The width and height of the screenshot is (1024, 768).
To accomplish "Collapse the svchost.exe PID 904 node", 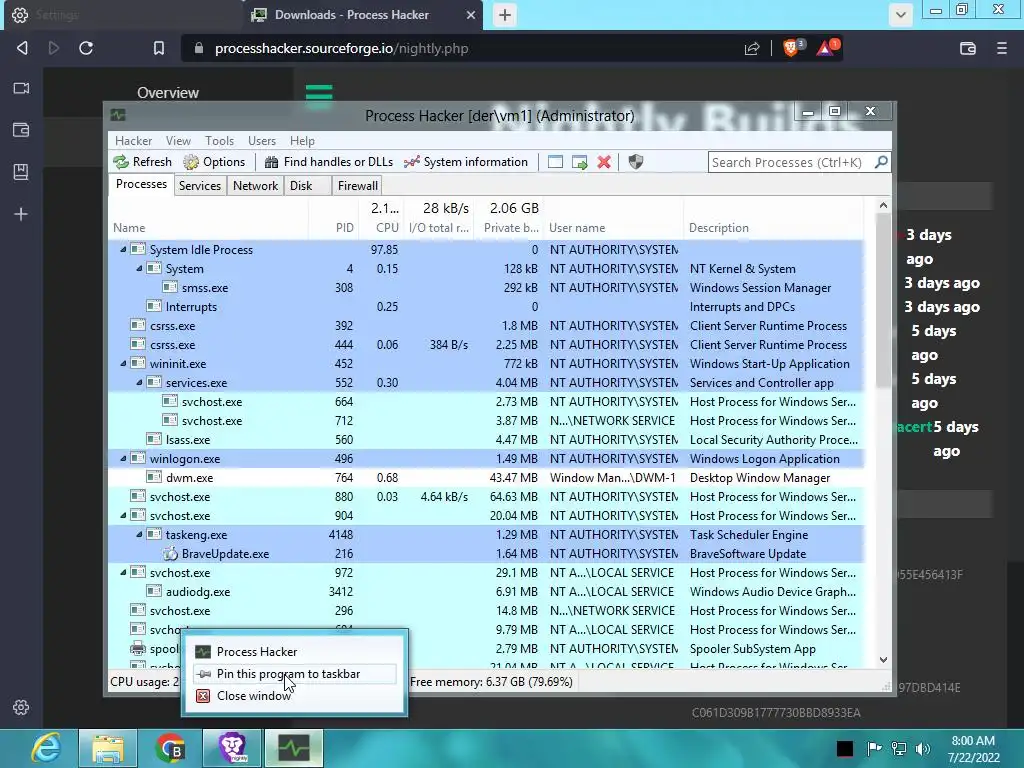I will click(x=123, y=515).
